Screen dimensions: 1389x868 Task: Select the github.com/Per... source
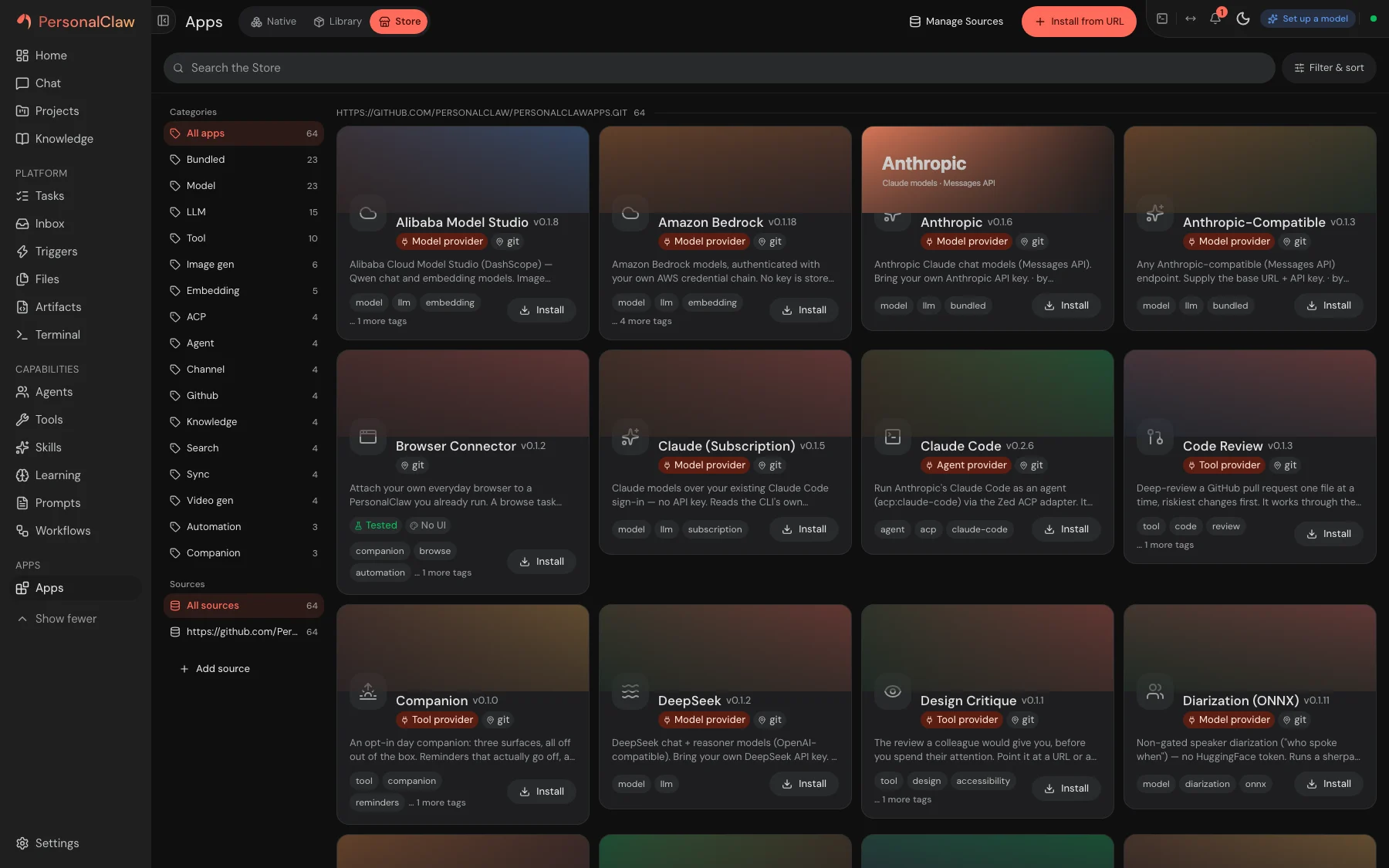click(243, 632)
